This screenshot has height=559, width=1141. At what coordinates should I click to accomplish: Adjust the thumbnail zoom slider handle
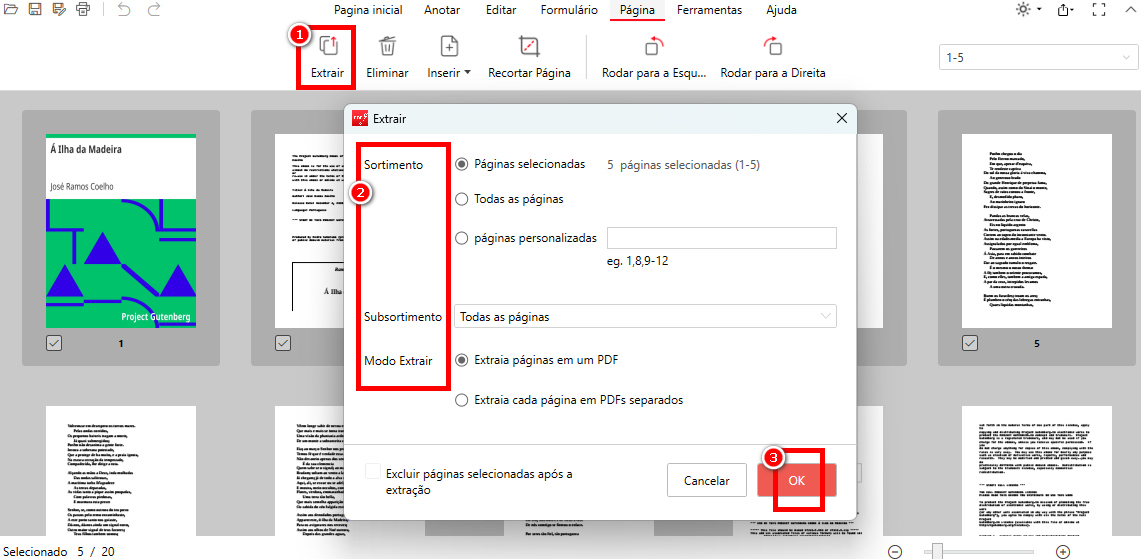pos(937,552)
